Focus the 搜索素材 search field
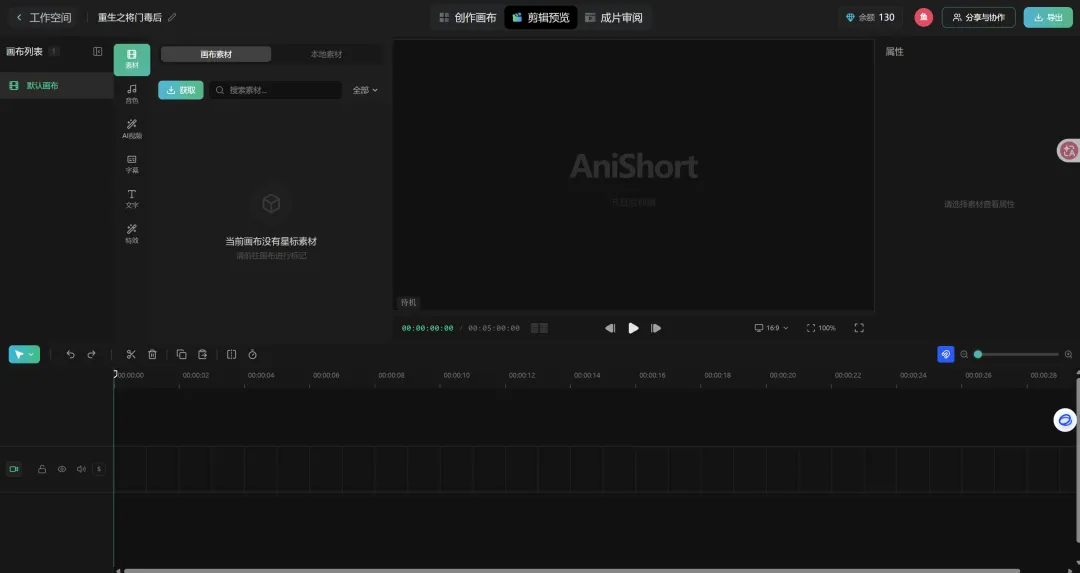 (276, 90)
